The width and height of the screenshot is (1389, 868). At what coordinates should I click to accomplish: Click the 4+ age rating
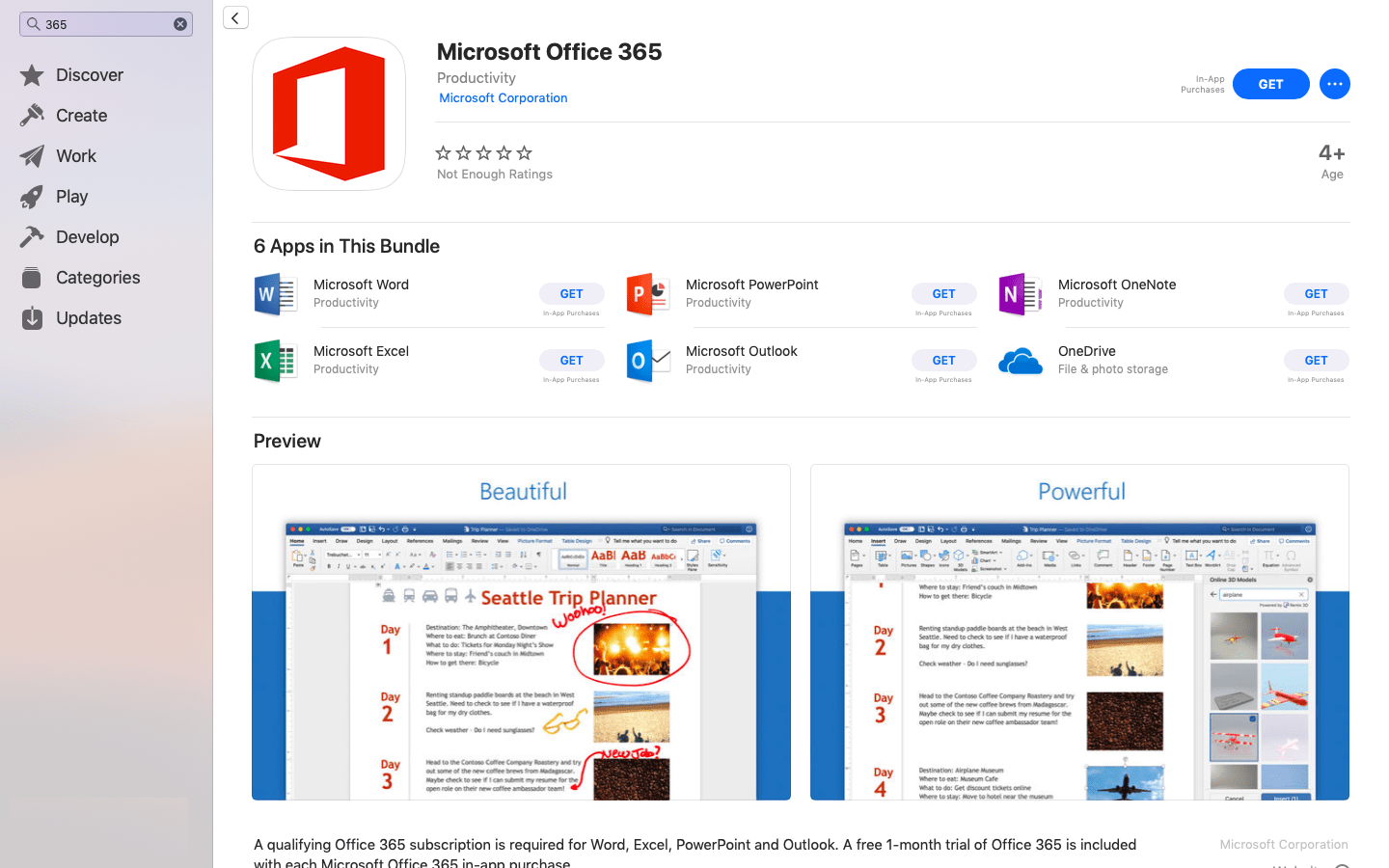pos(1331,153)
